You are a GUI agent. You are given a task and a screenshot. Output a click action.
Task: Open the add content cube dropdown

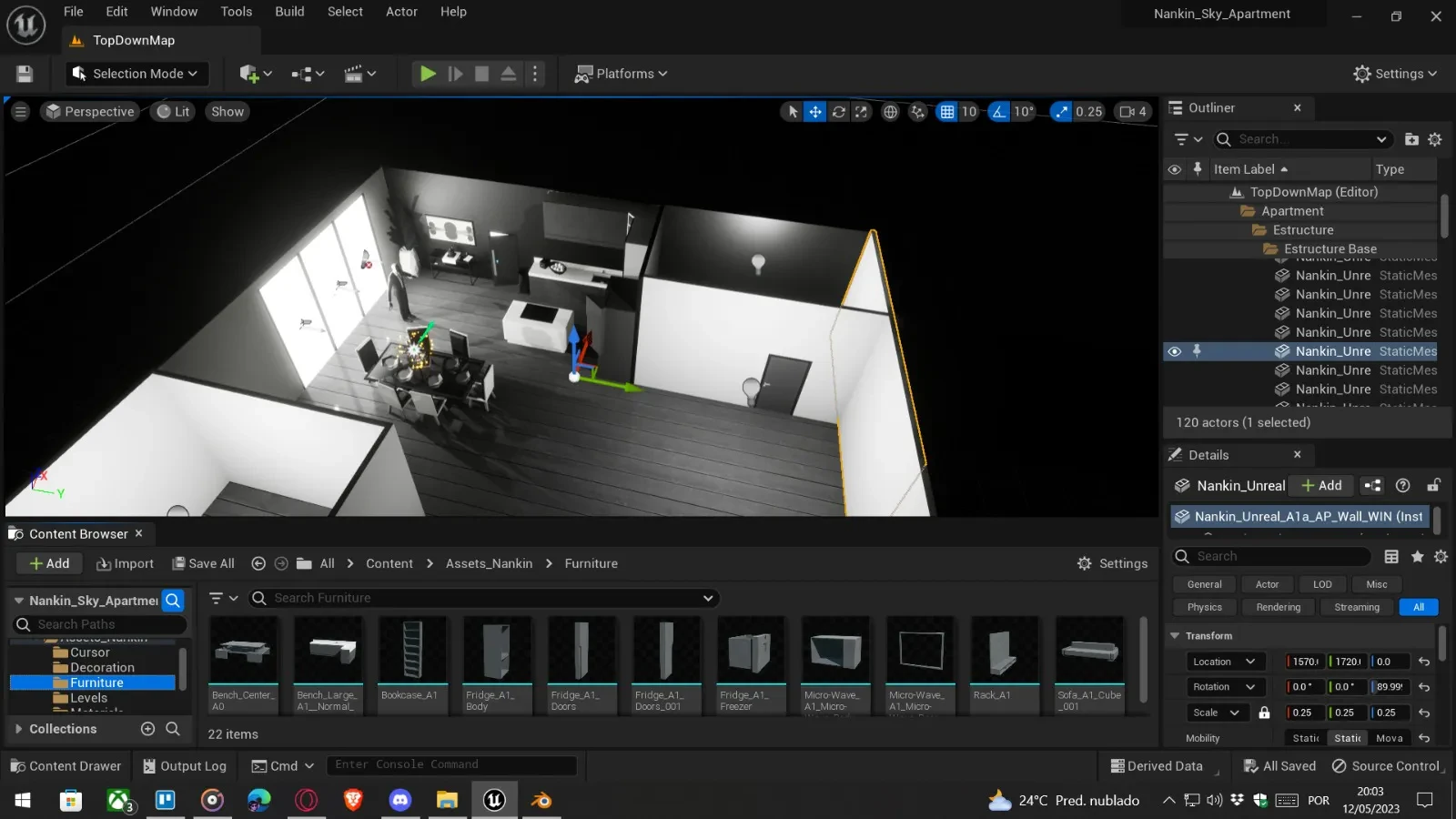[256, 74]
